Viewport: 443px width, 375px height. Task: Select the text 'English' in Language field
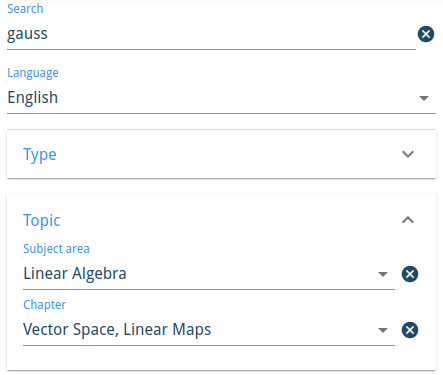pos(33,98)
